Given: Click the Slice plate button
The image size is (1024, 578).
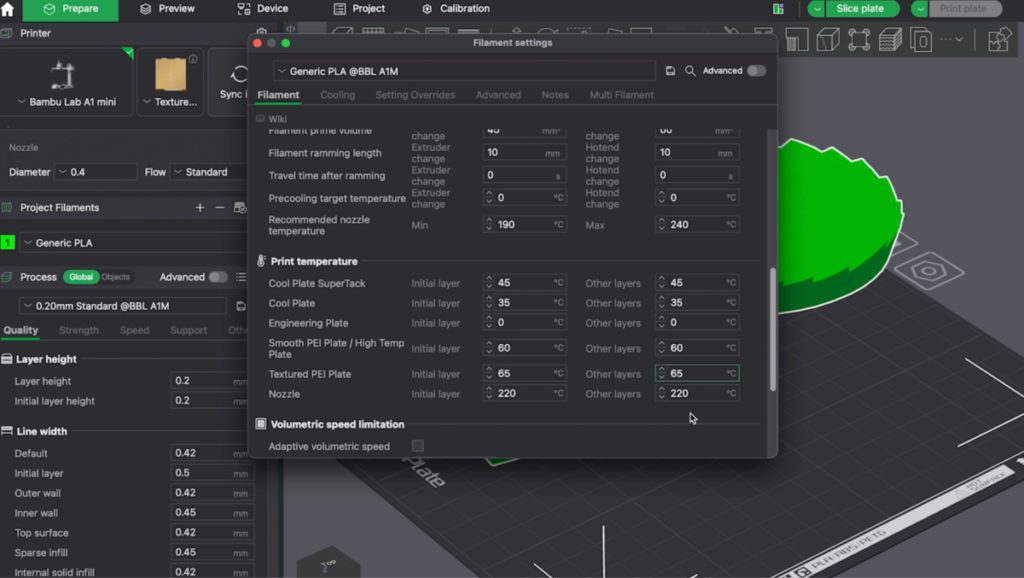Looking at the screenshot, I should point(860,9).
